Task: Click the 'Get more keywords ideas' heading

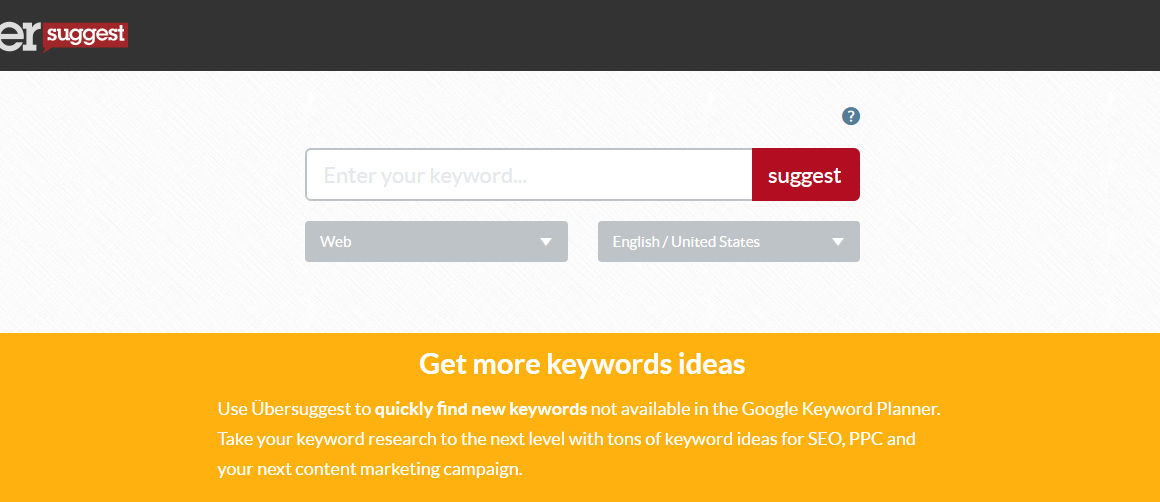Action: (x=582, y=364)
